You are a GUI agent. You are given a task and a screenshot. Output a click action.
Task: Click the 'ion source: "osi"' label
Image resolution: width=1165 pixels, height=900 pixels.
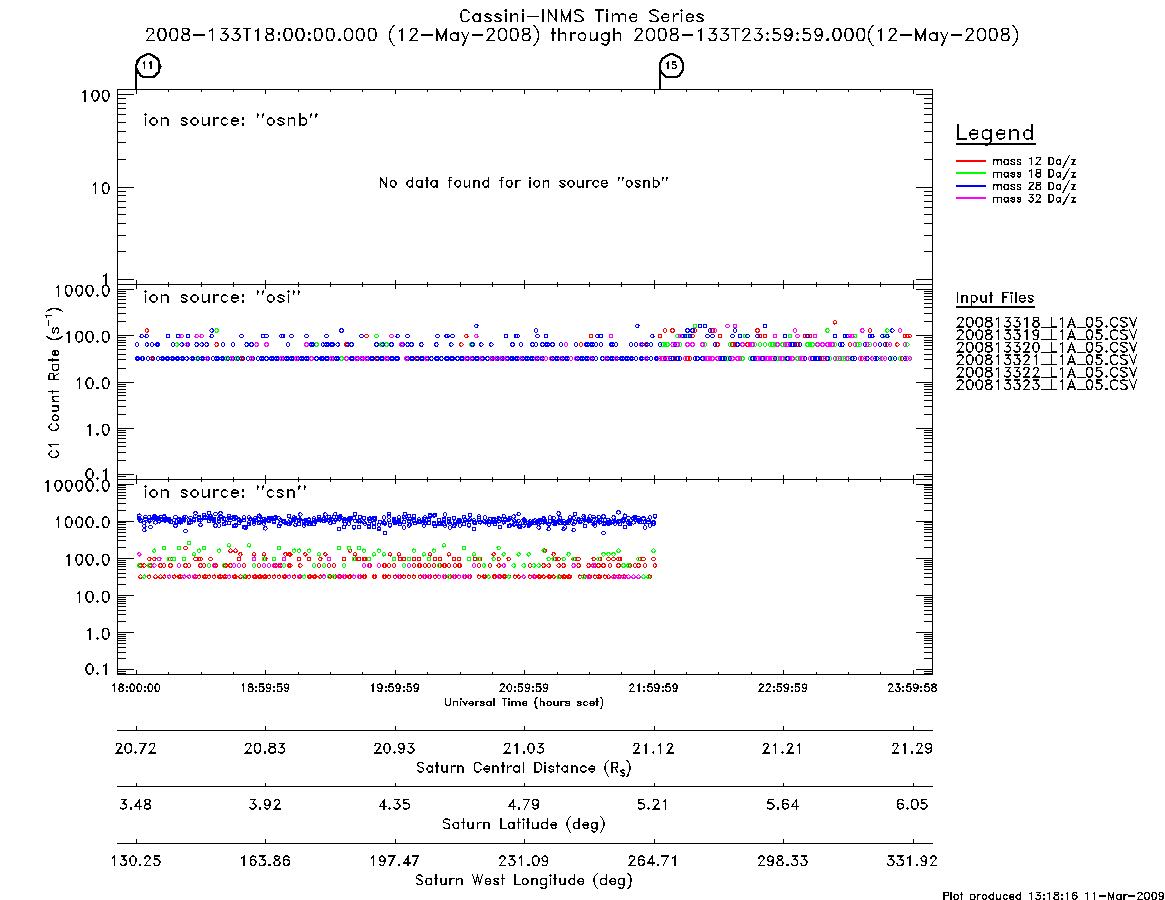(222, 297)
